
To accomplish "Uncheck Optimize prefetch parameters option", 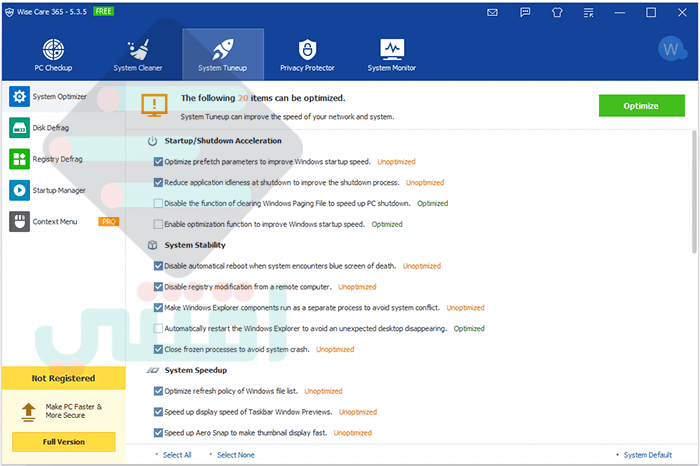I will 158,162.
